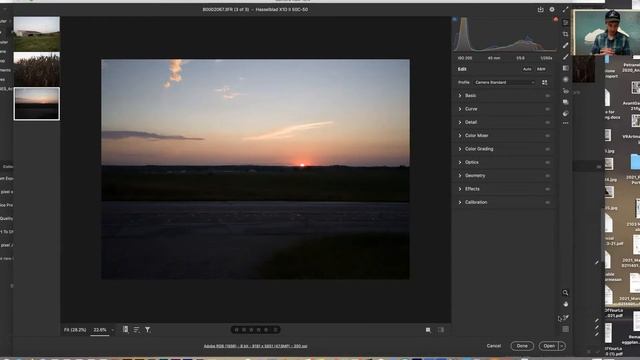Browse profiles with the grid icon
This screenshot has height=360, width=640.
[x=544, y=82]
